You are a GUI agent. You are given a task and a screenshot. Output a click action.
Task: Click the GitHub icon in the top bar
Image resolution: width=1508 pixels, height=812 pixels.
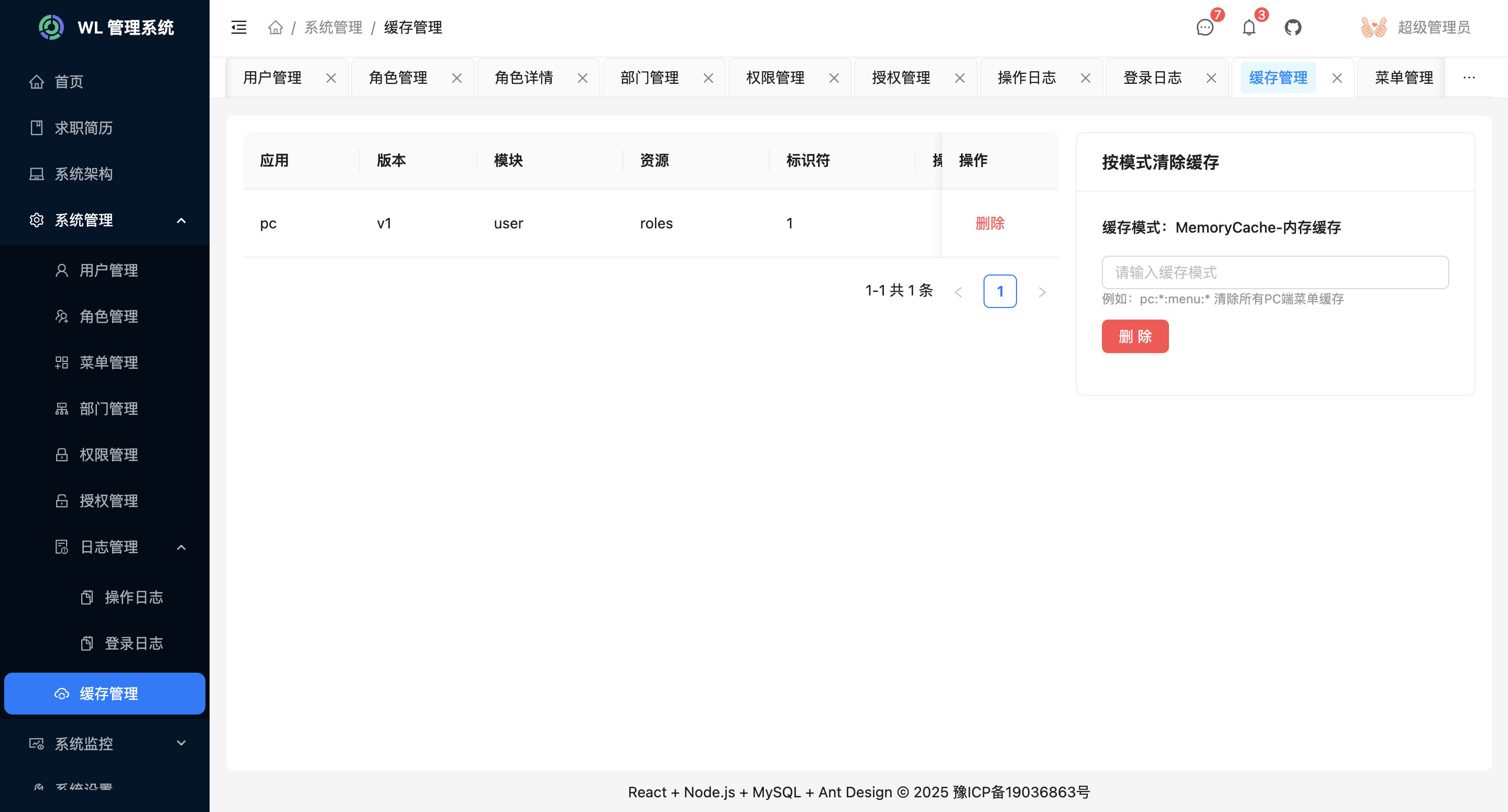coord(1294,28)
